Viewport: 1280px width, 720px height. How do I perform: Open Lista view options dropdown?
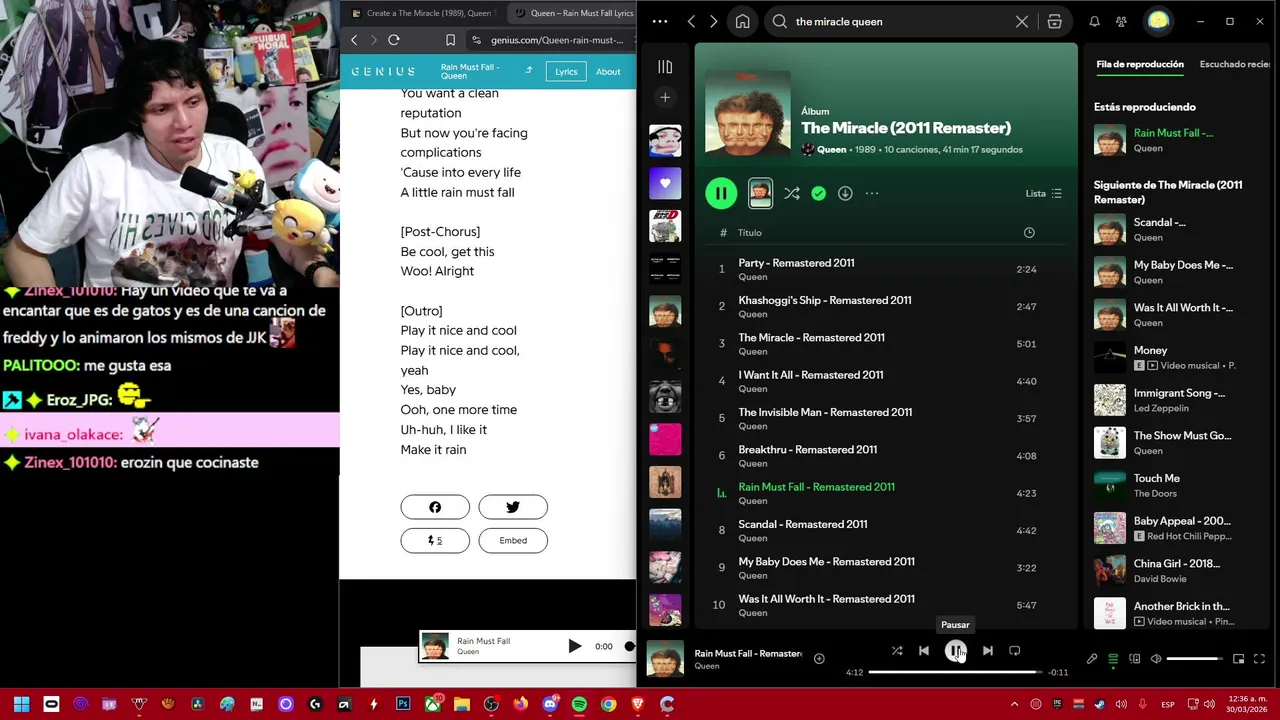[x=1044, y=193]
